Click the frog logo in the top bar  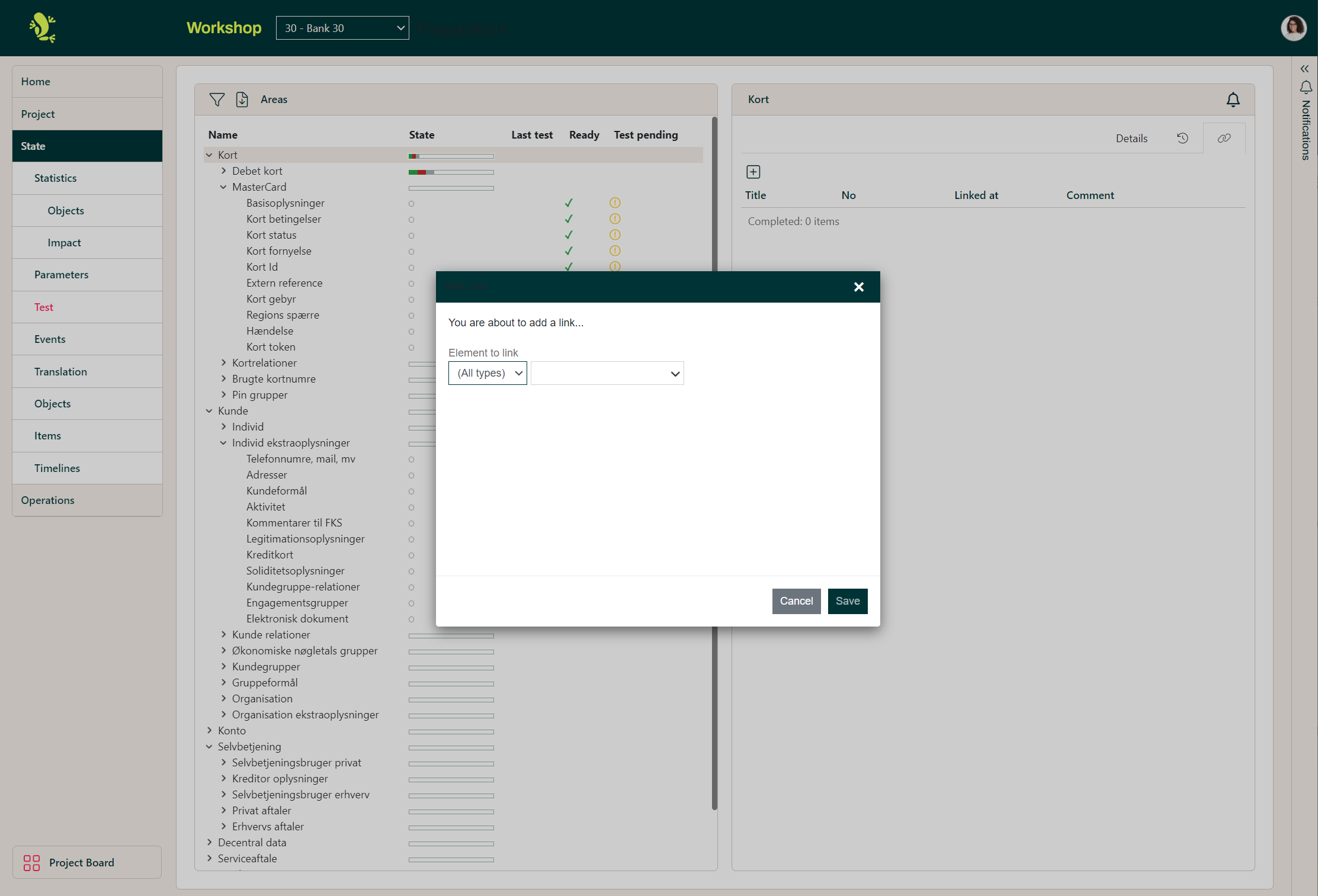(x=42, y=27)
